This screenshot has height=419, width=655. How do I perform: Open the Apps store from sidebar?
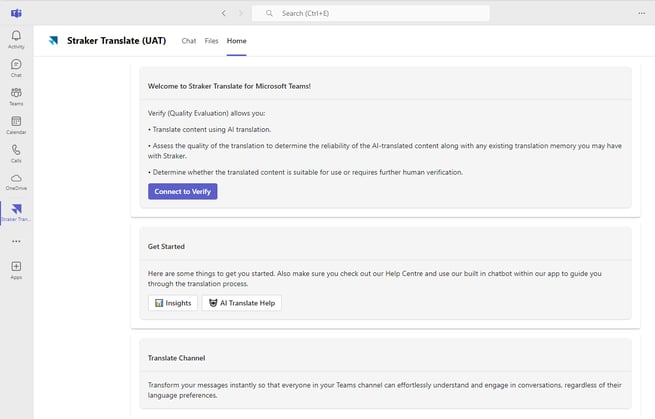[16, 270]
